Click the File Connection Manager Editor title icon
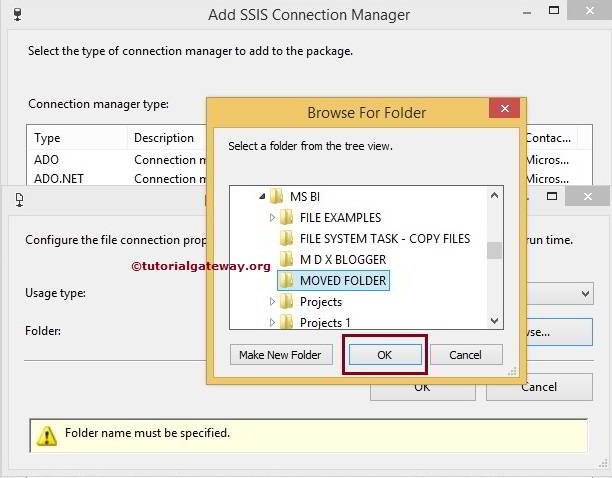 (x=19, y=200)
